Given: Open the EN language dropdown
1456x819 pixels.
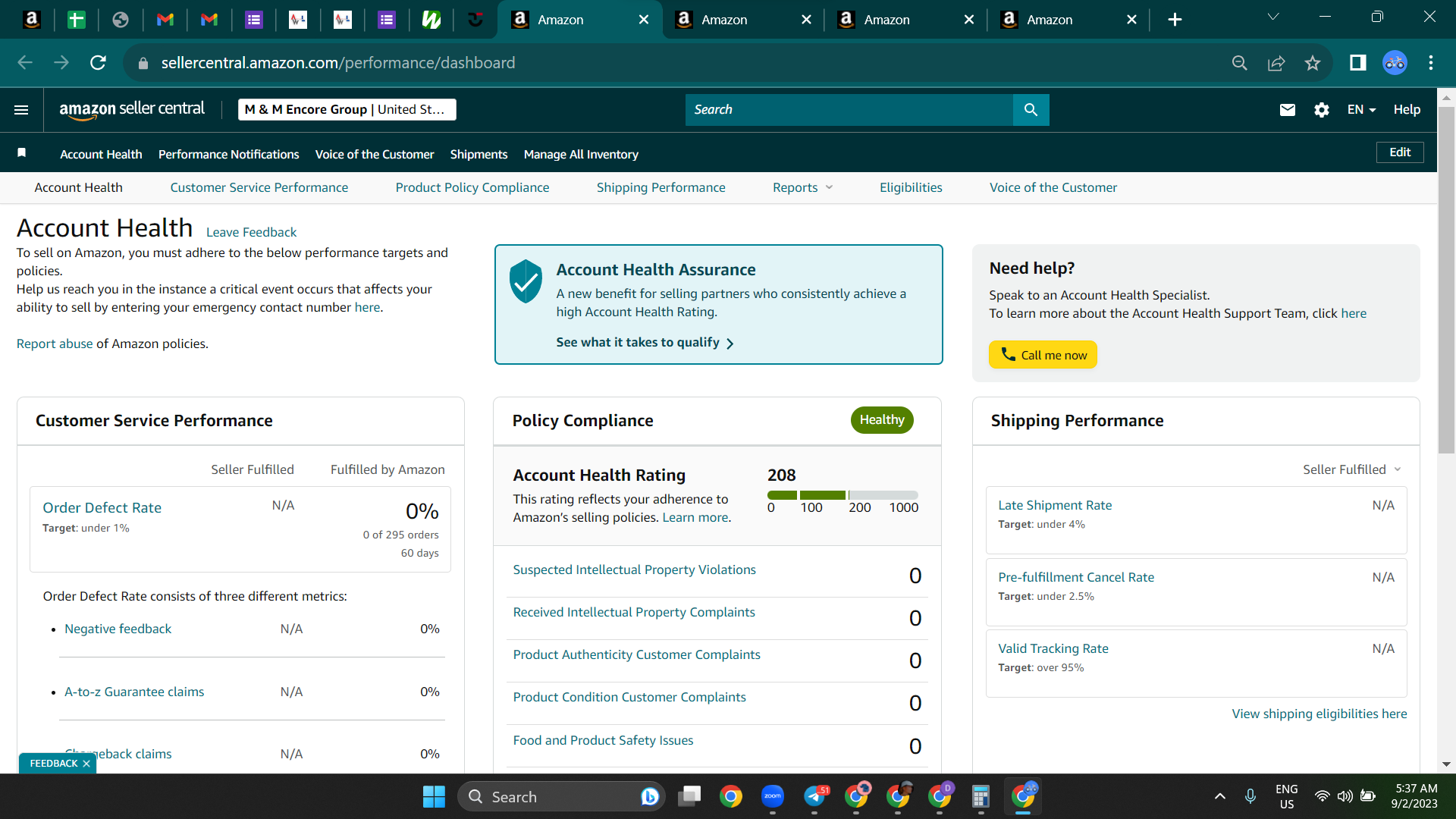Looking at the screenshot, I should (1361, 110).
